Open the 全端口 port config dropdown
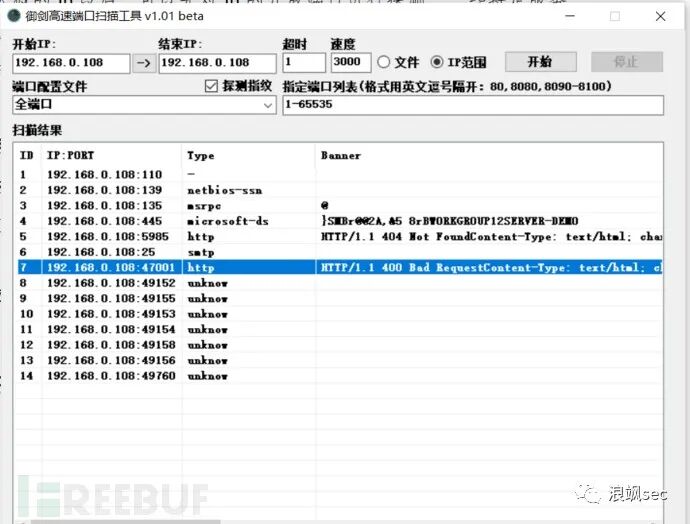 click(144, 105)
